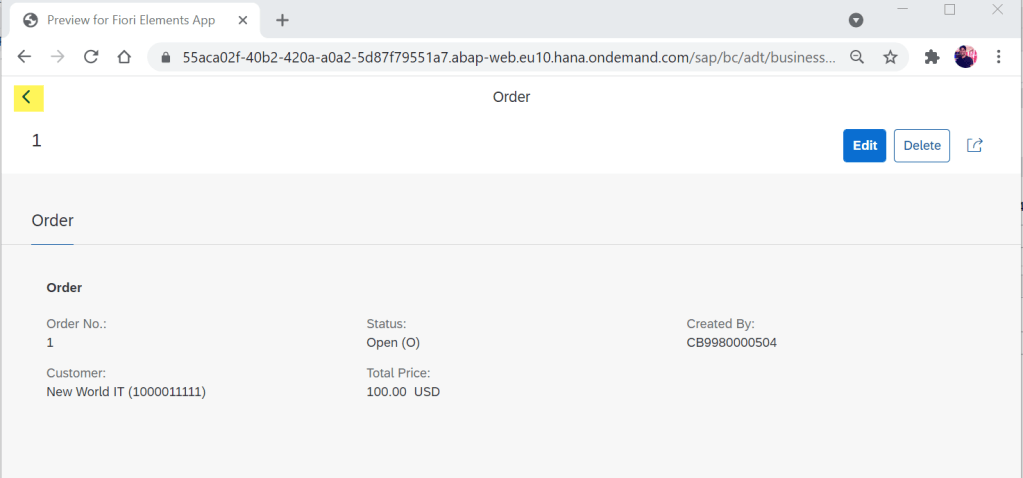
Task: Click browser back navigation arrow
Action: [x=25, y=57]
